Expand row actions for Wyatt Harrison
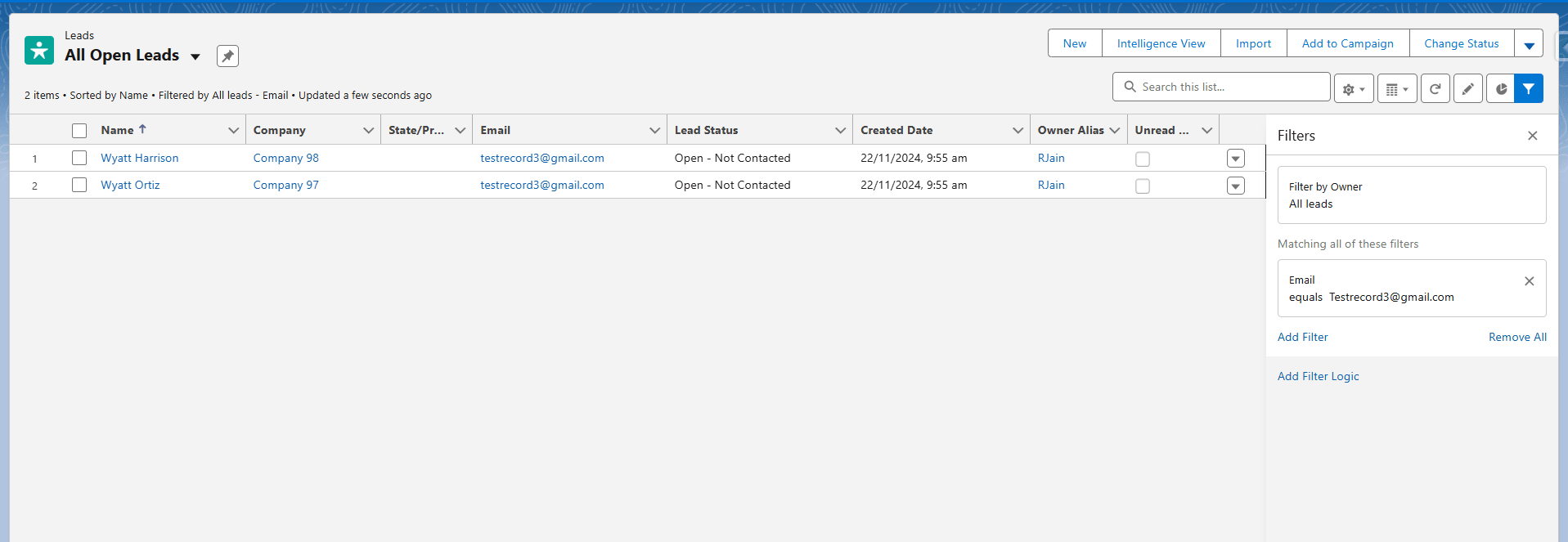Screen dimensions: 1568x542 pos(1235,159)
